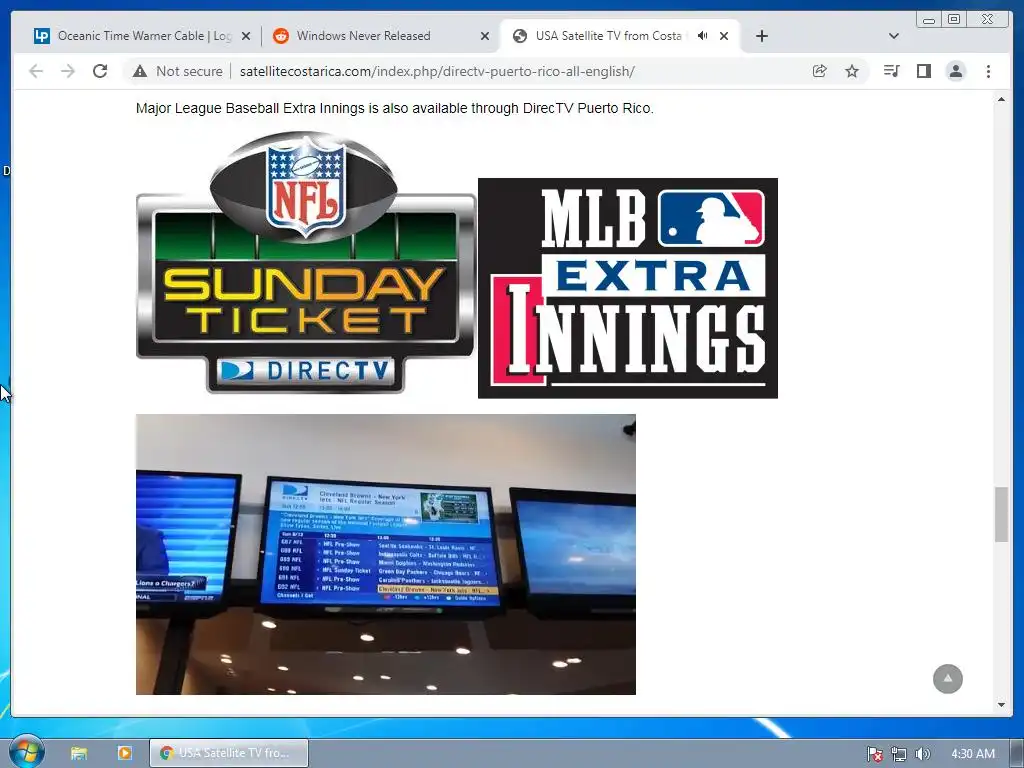Click the page scrollbar down arrow
Image resolution: width=1024 pixels, height=768 pixels.
pyautogui.click(x=1001, y=705)
